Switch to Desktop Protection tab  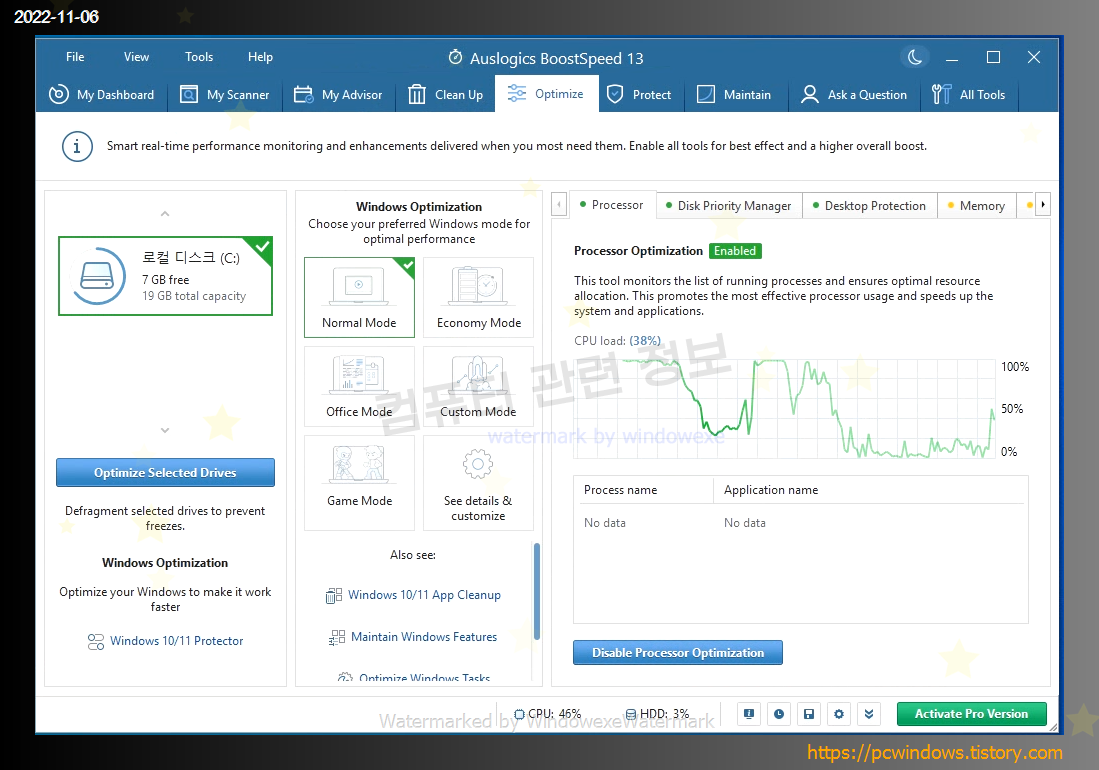click(x=869, y=205)
